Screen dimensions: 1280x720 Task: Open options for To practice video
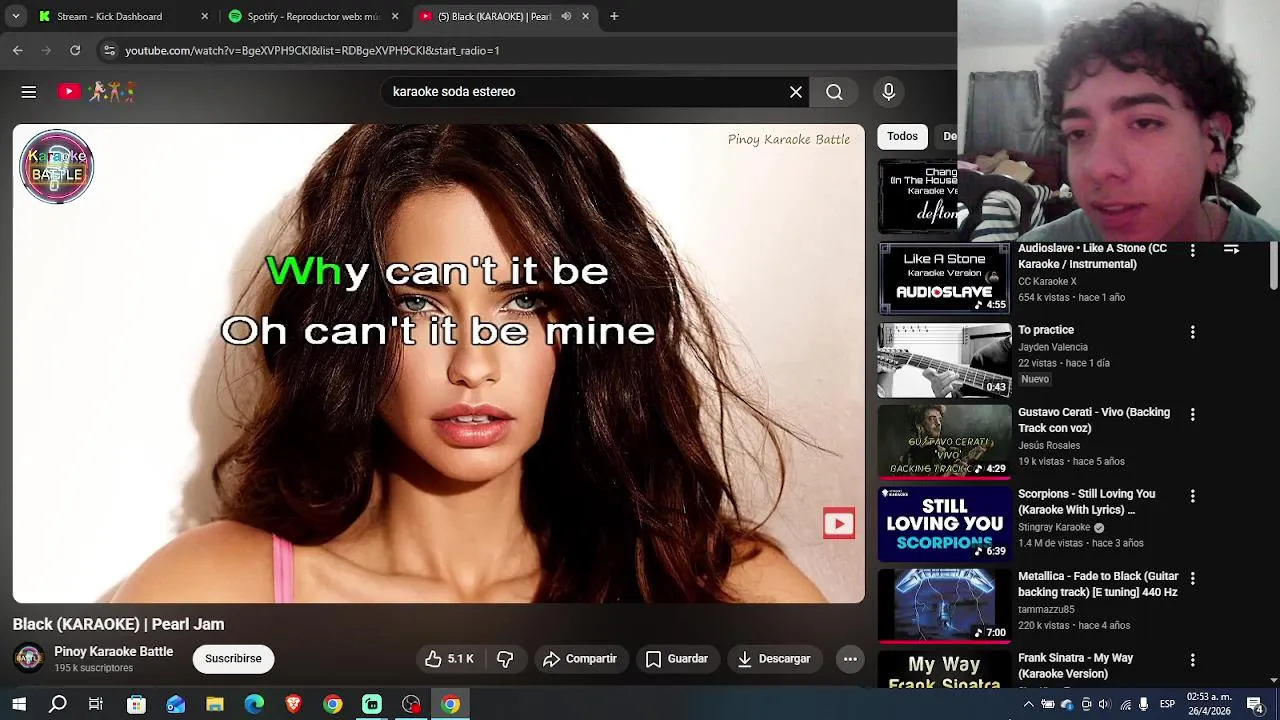(1192, 332)
